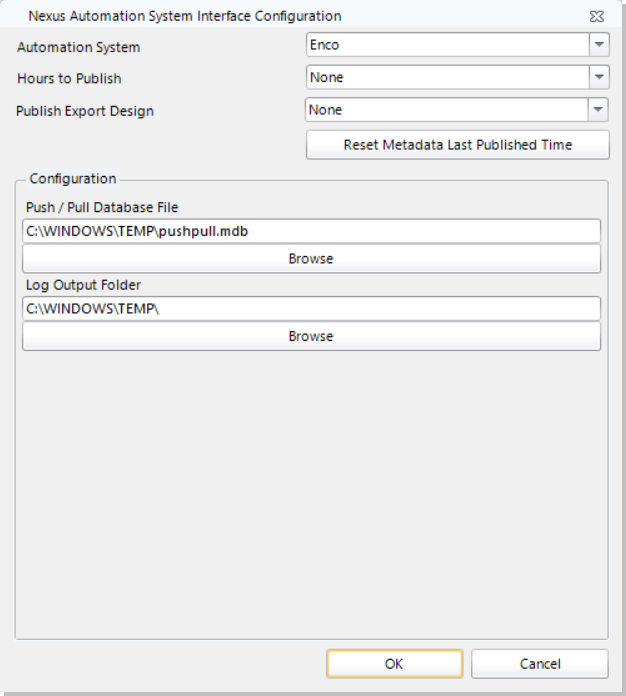Confirm the configuration with OK

(x=394, y=664)
